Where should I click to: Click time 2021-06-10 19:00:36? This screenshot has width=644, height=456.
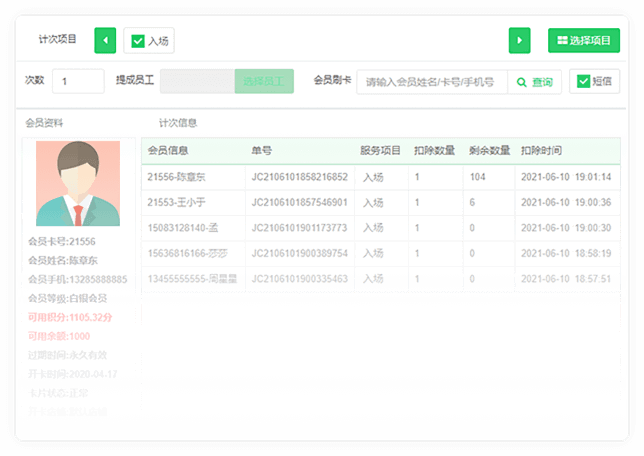[566, 203]
